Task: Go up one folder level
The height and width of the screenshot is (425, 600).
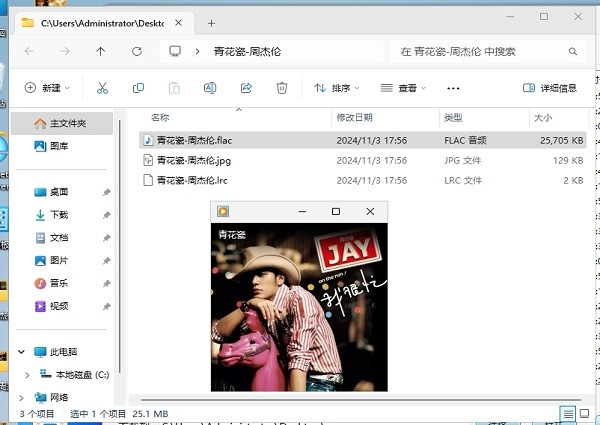Action: tap(100, 51)
